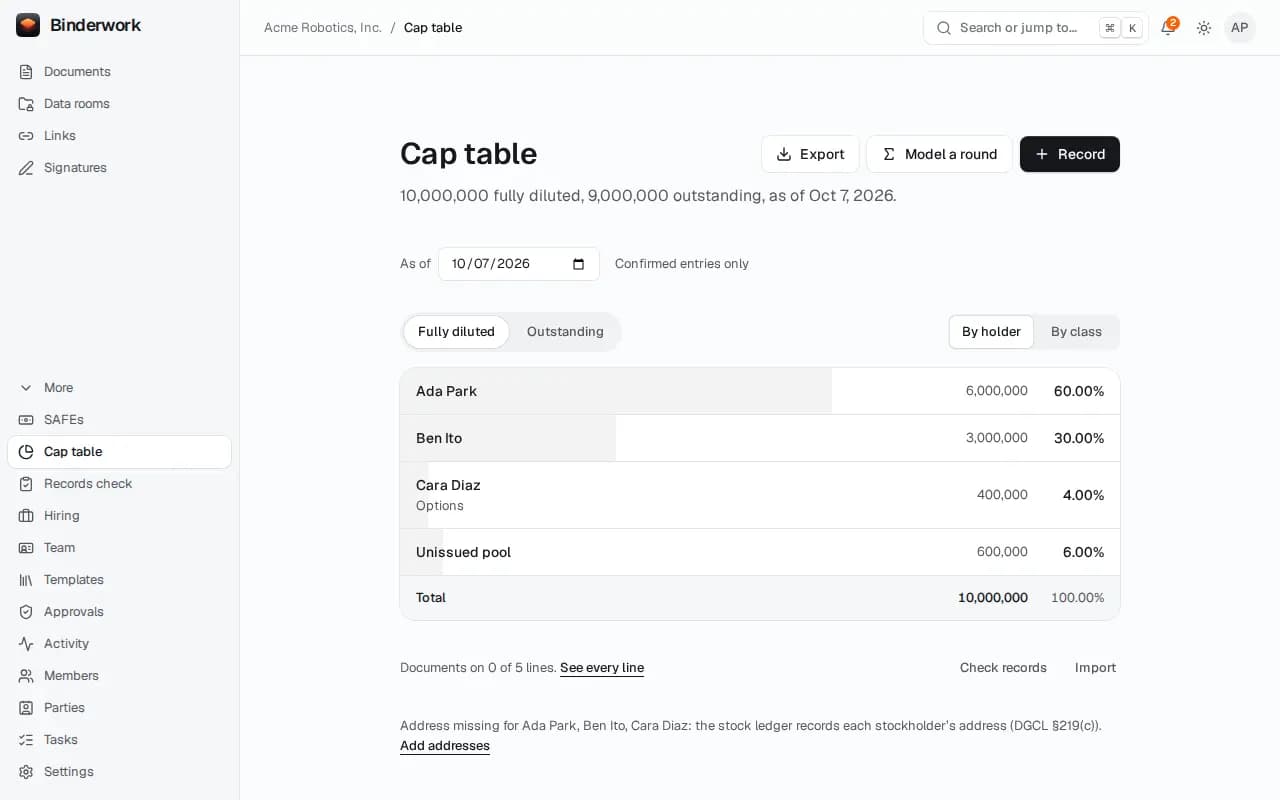Select the Ada Park row
The width and height of the screenshot is (1280, 800).
[x=760, y=391]
